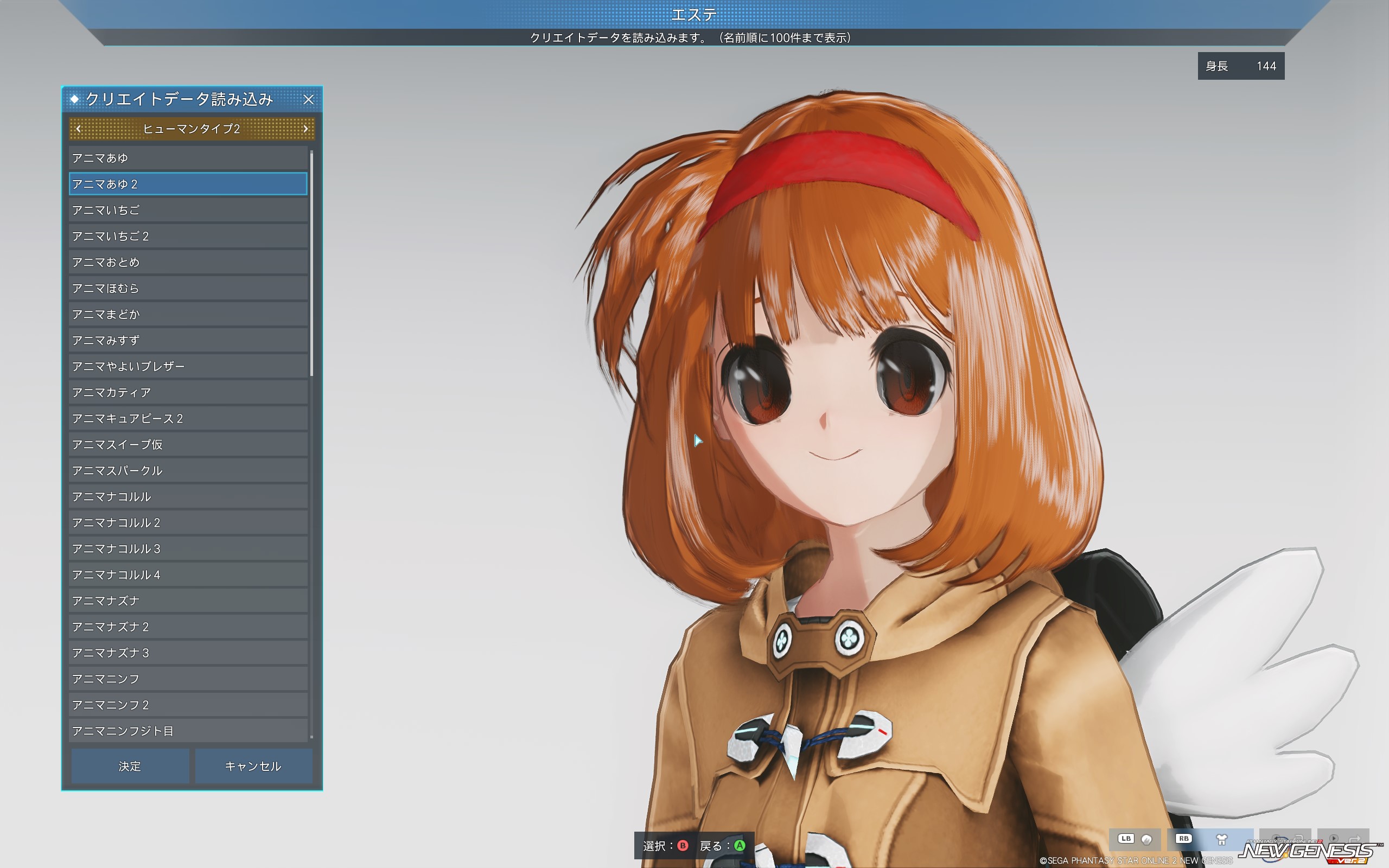
Task: Select the アニマナコルル 3 entry
Action: [188, 549]
